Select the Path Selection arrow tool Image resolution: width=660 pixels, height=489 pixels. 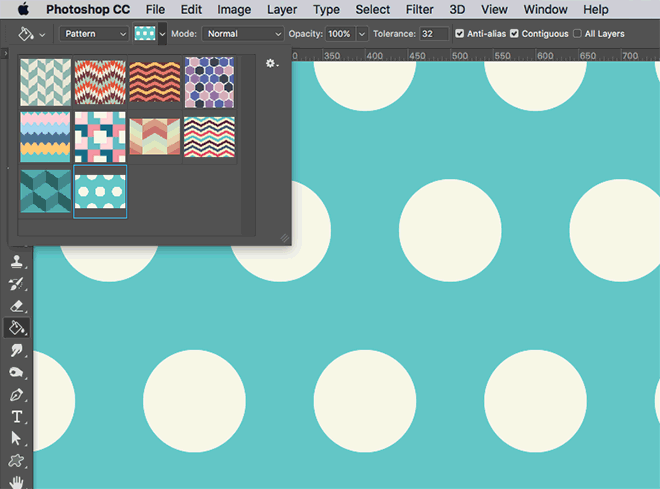(x=17, y=439)
